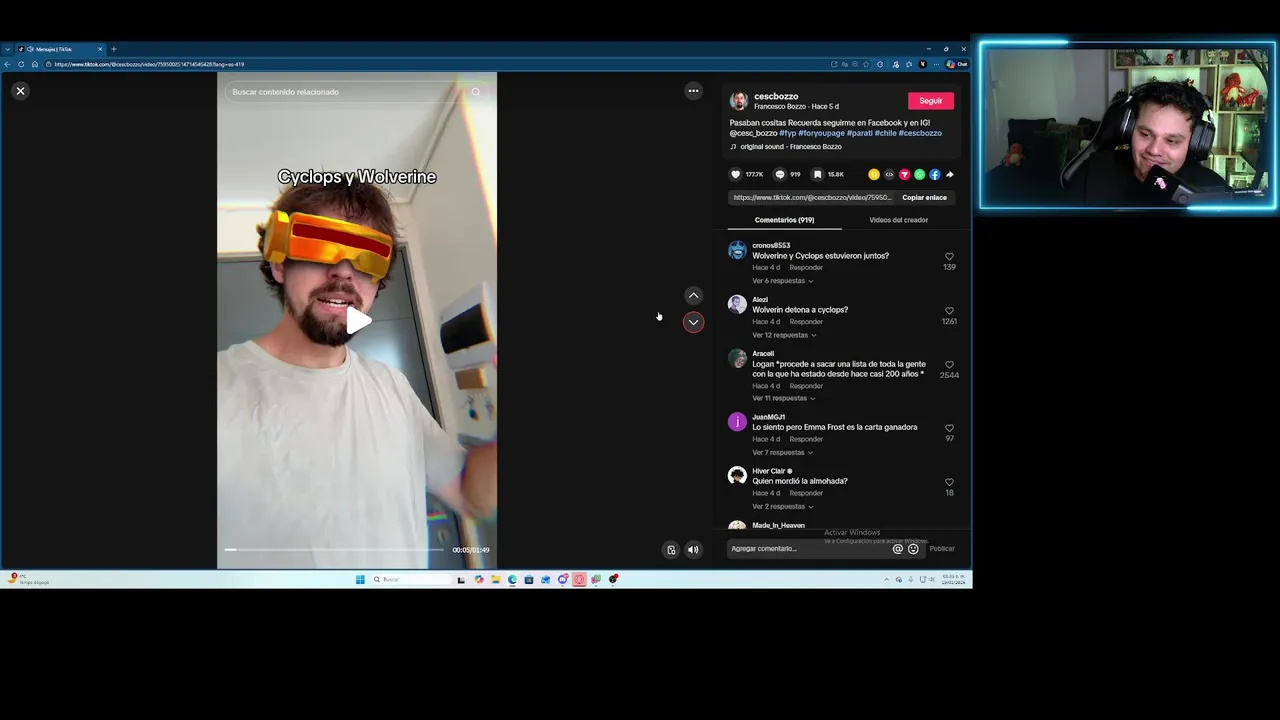Open Copilot Chat button in browser
1280x720 pixels.
point(957,64)
